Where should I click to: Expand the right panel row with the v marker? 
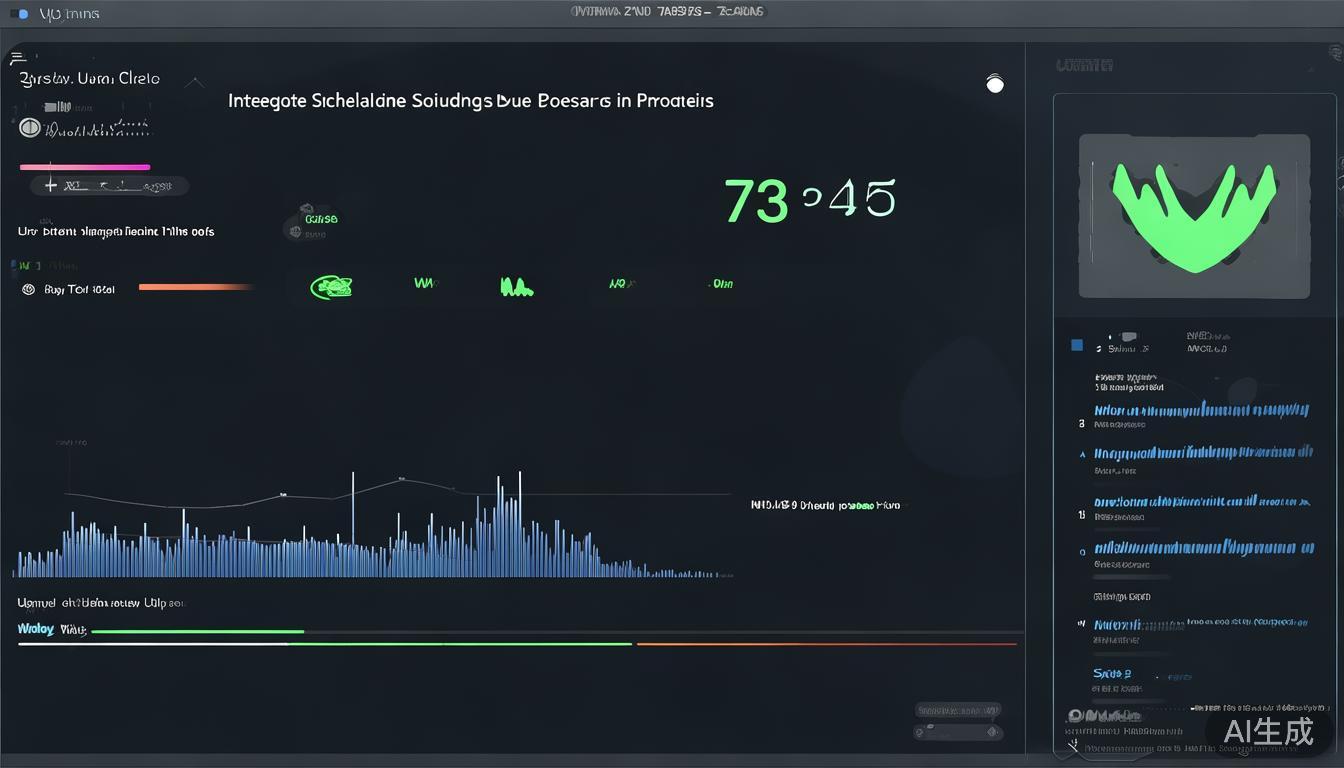pyautogui.click(x=1081, y=623)
